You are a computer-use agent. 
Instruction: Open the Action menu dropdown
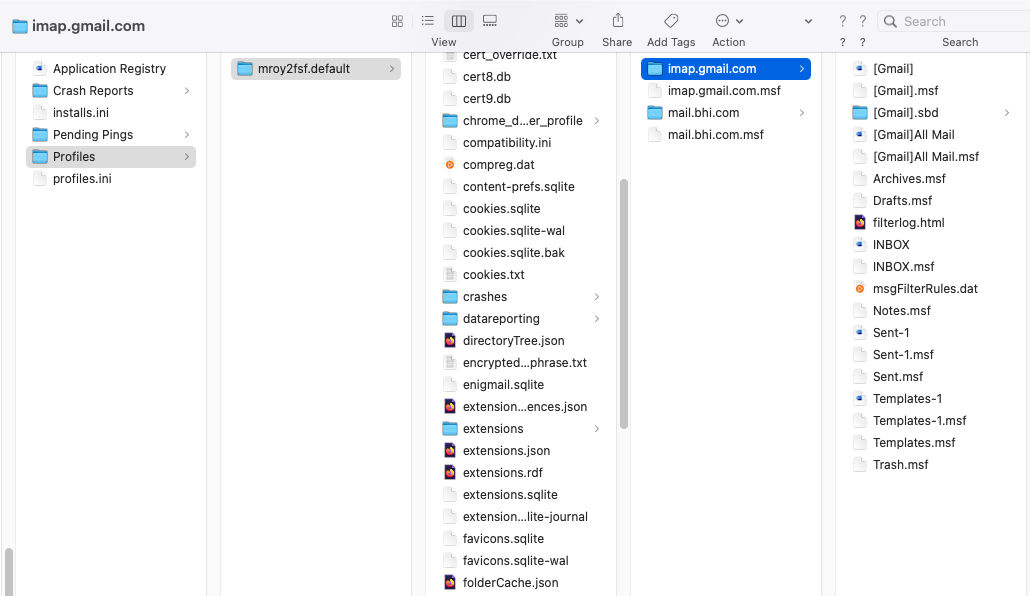[x=729, y=21]
